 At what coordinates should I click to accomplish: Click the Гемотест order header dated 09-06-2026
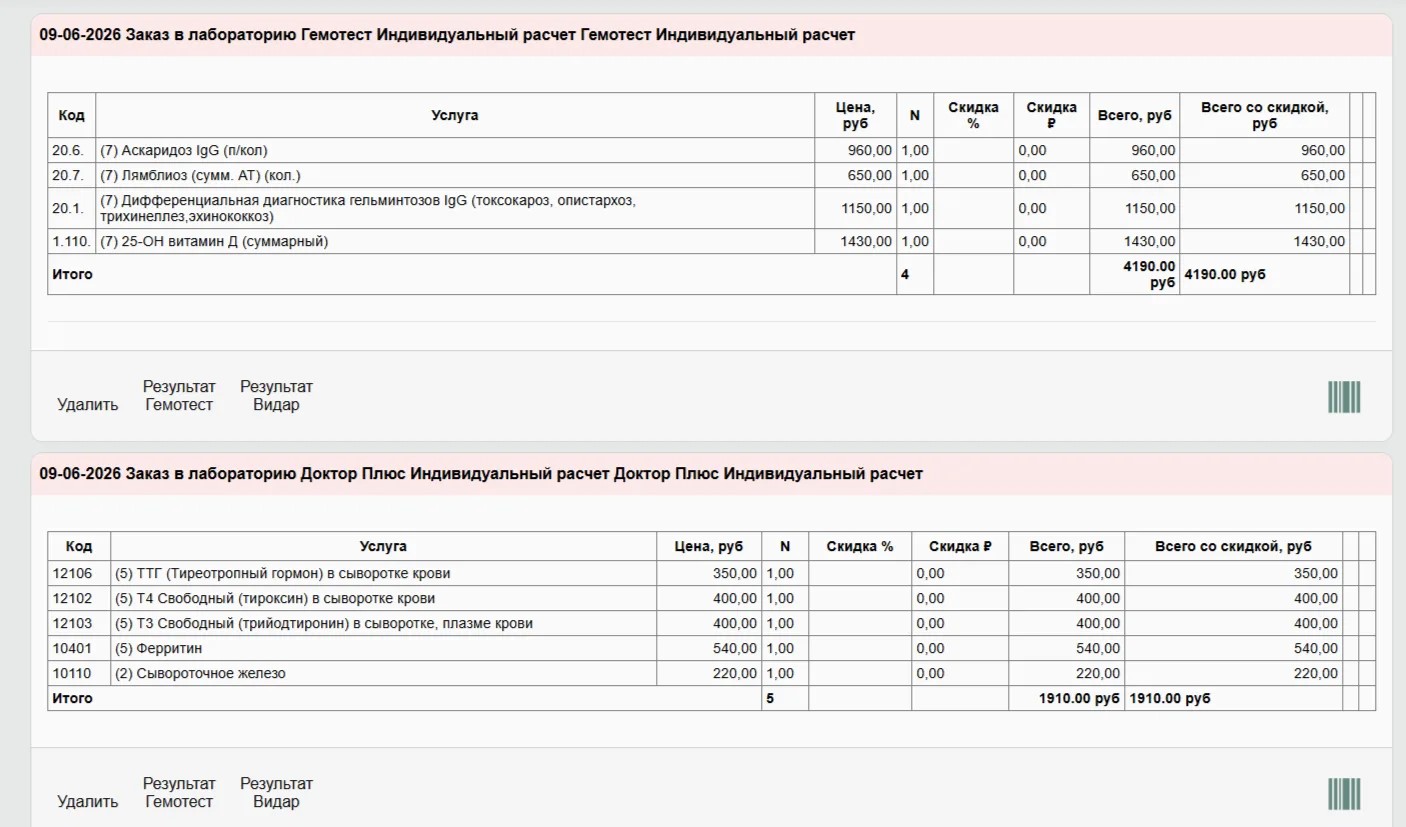[x=711, y=35]
